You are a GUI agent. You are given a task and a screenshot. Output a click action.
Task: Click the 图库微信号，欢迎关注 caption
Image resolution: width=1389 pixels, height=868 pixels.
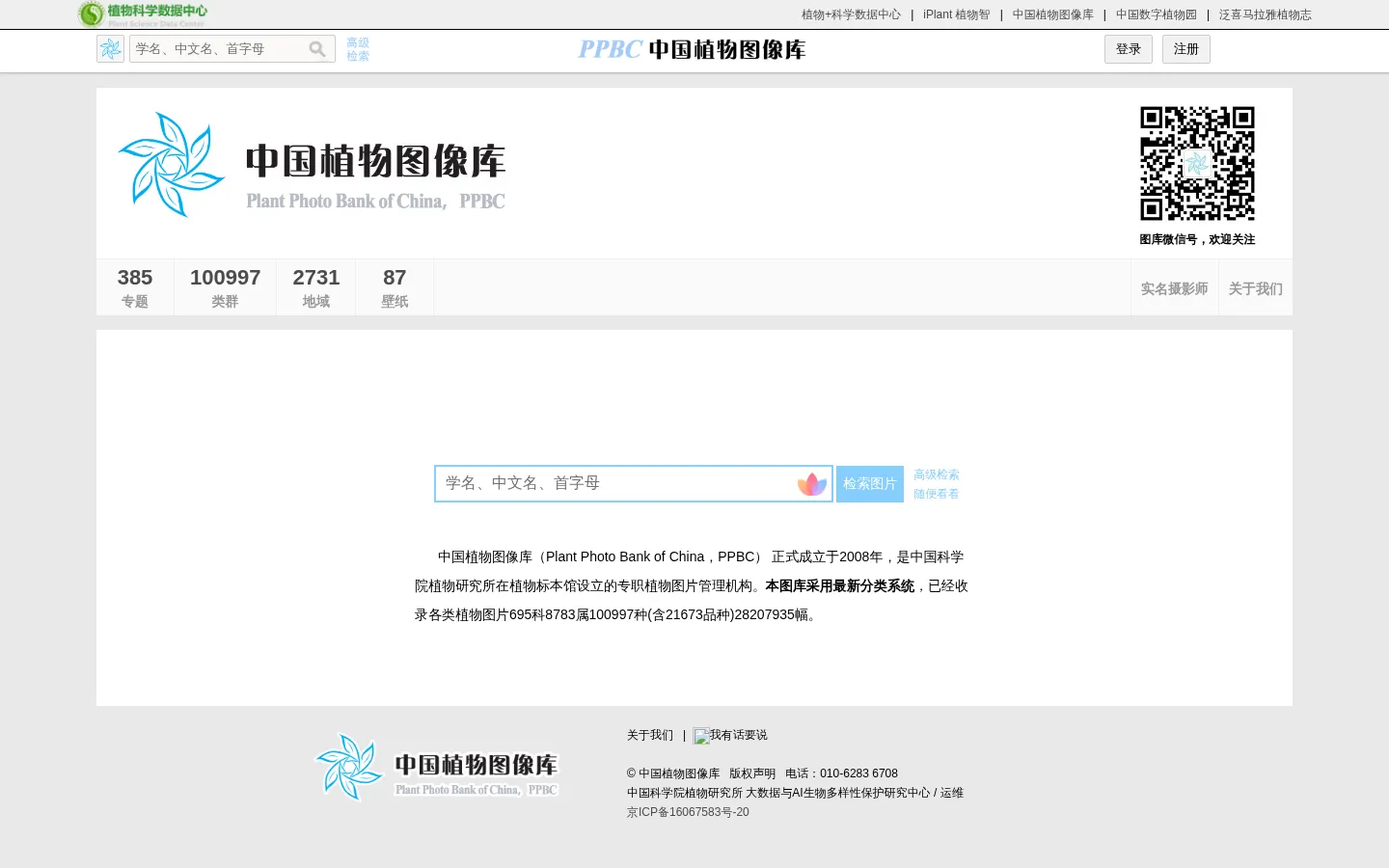pos(1197,239)
